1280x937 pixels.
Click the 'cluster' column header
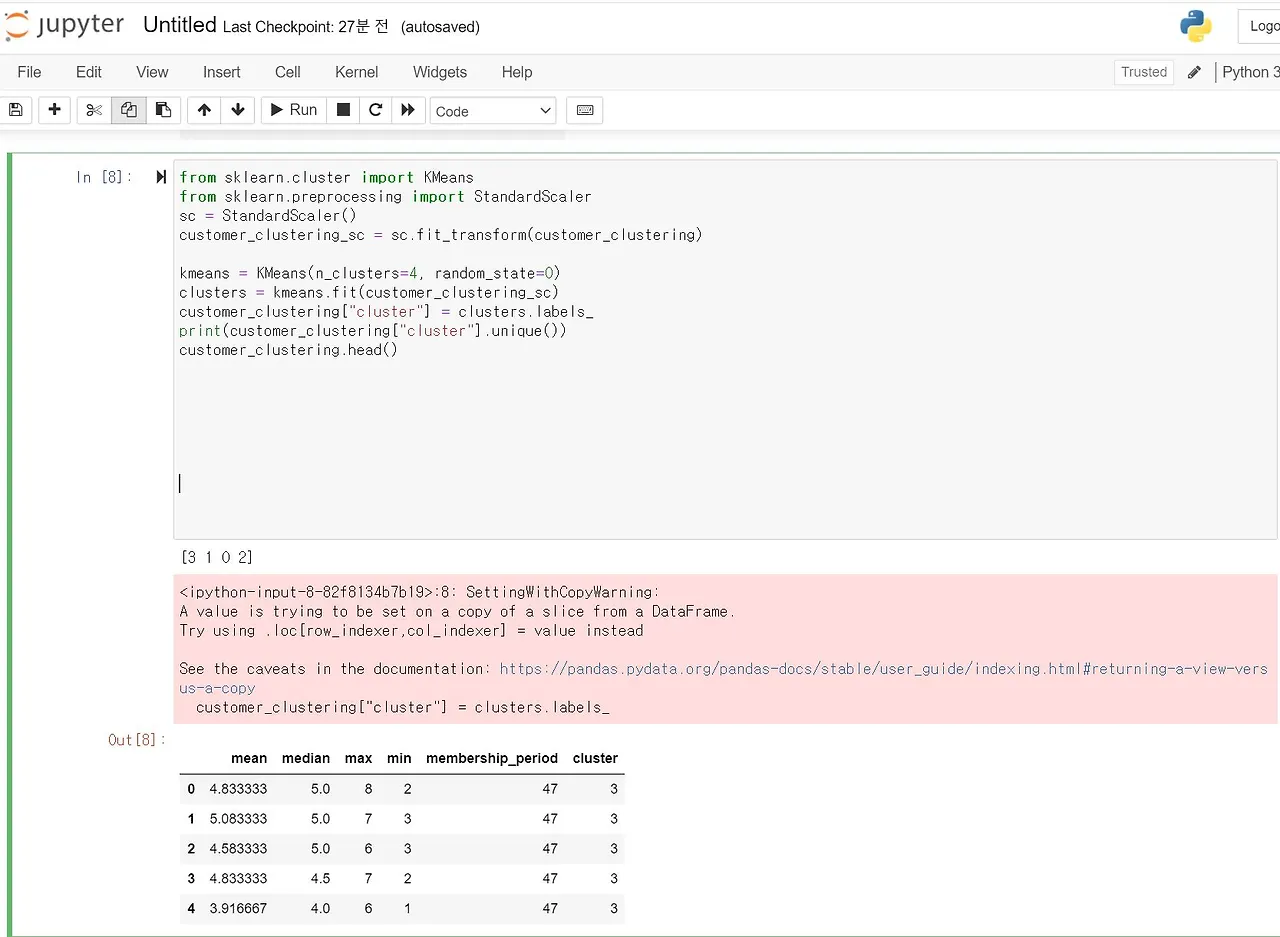(595, 758)
